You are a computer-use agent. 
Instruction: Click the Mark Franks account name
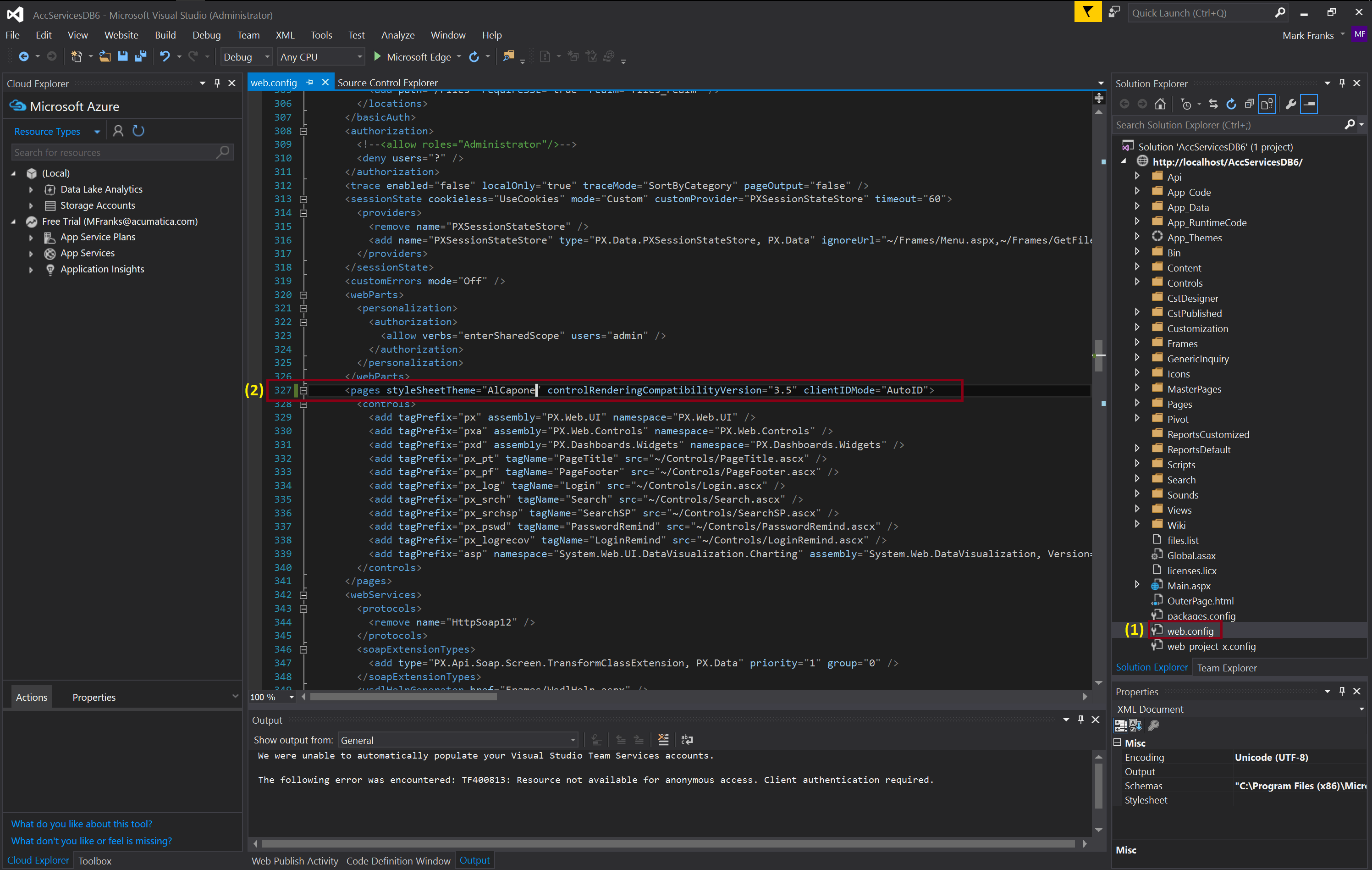(x=1308, y=35)
